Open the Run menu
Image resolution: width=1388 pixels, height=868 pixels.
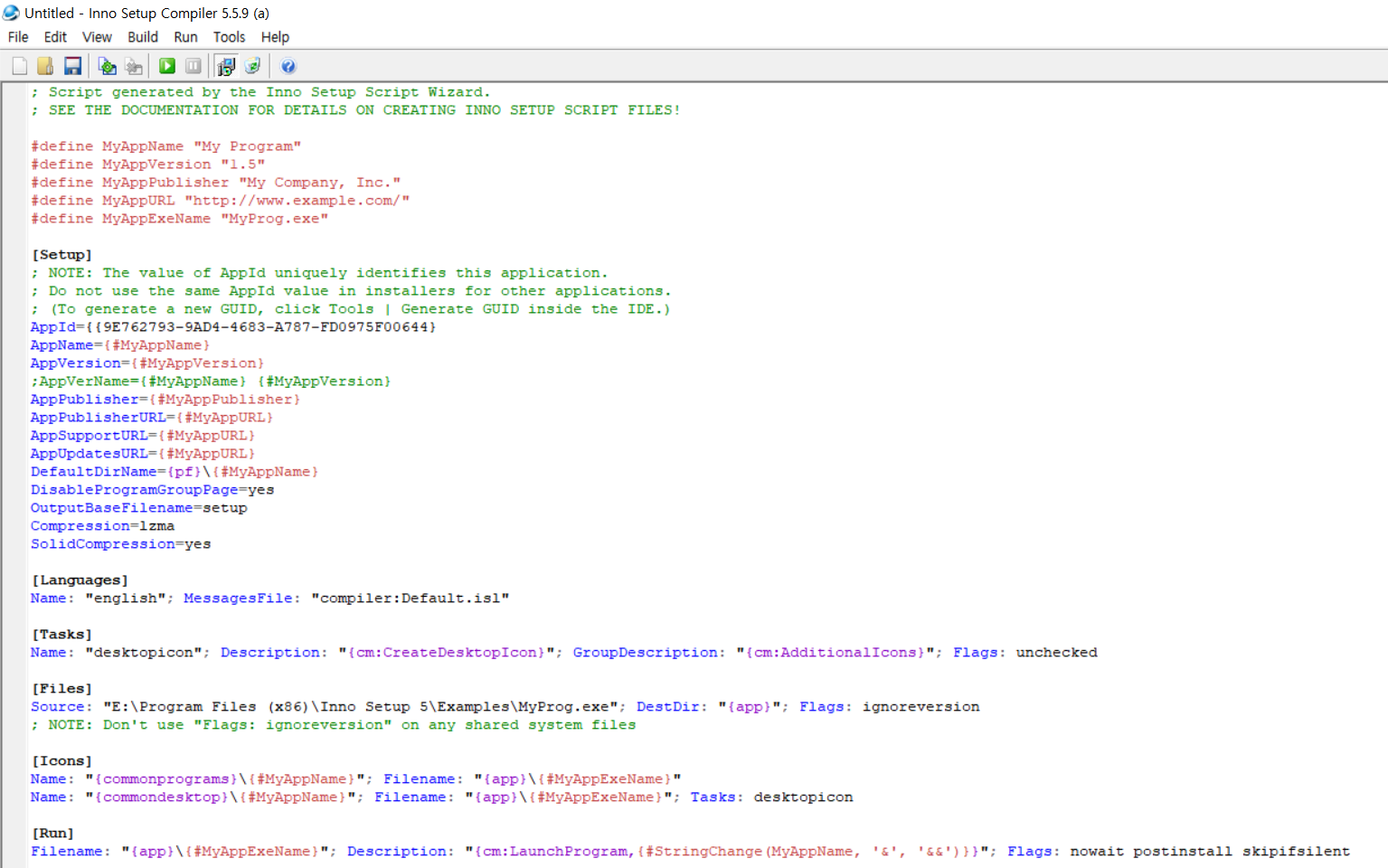(185, 37)
